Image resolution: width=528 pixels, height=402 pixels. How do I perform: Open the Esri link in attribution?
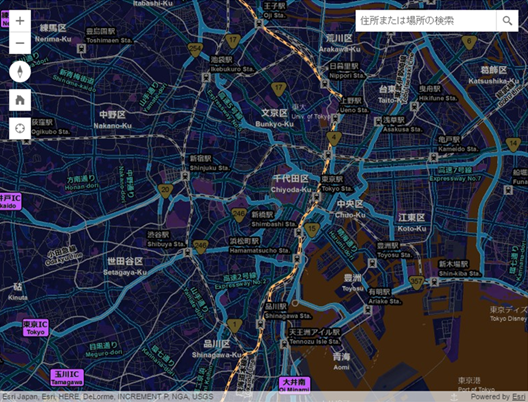tap(518, 397)
